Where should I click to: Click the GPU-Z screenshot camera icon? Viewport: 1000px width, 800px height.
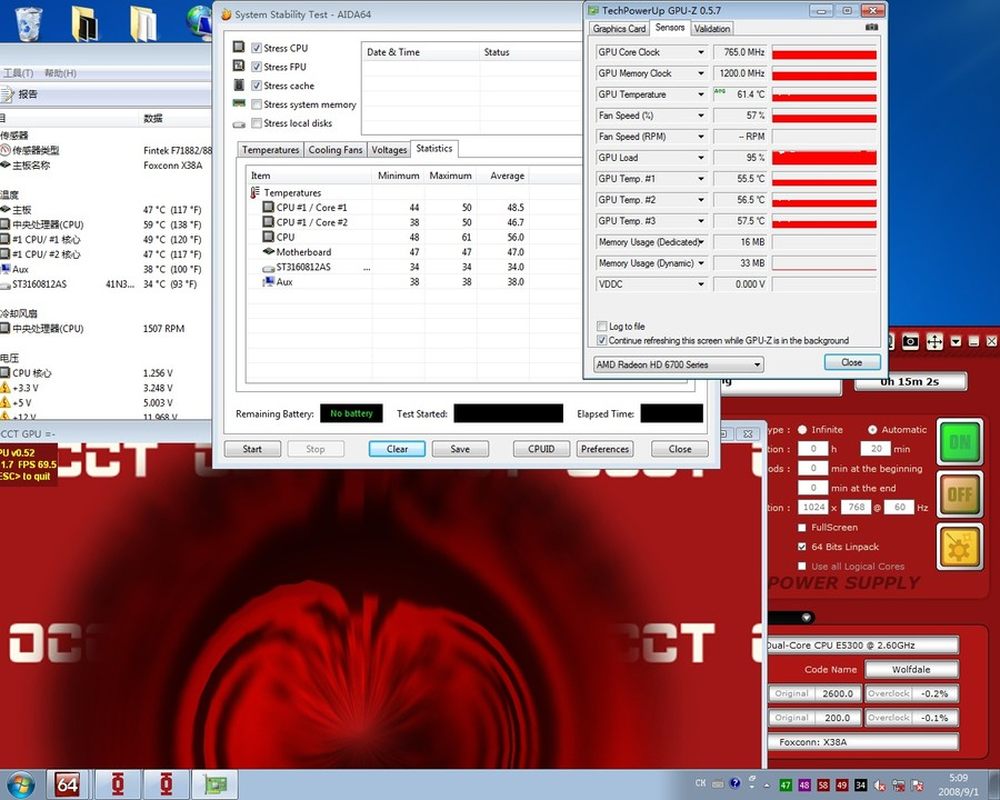872,28
